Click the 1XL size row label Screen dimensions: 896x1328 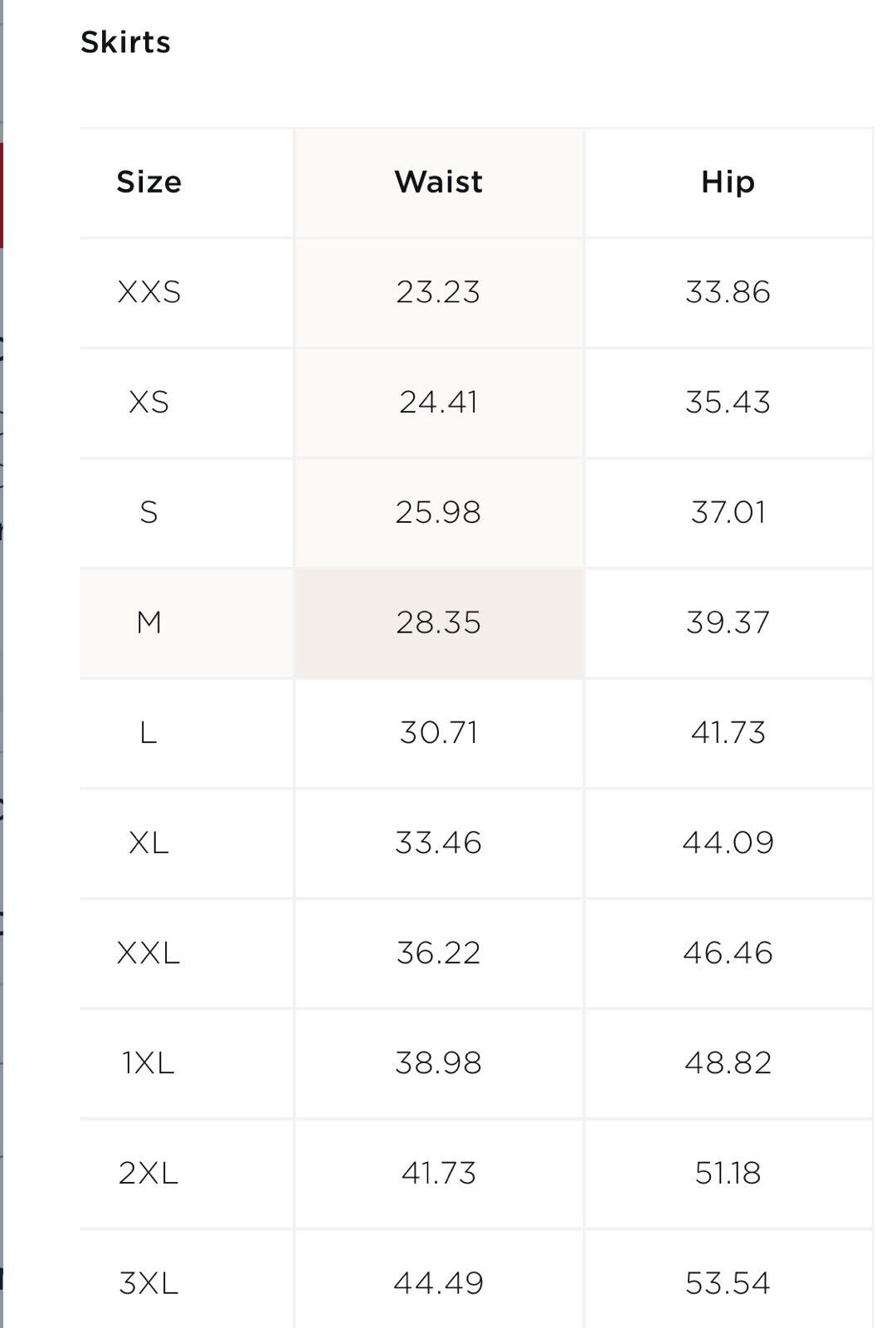149,1063
